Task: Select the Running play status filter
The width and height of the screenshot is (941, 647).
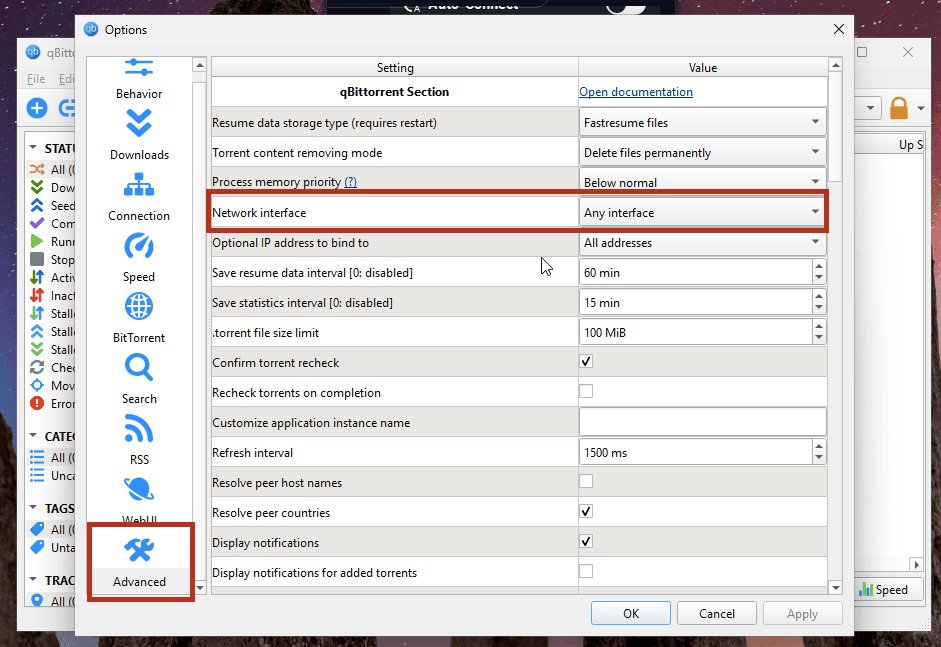Action: point(37,241)
